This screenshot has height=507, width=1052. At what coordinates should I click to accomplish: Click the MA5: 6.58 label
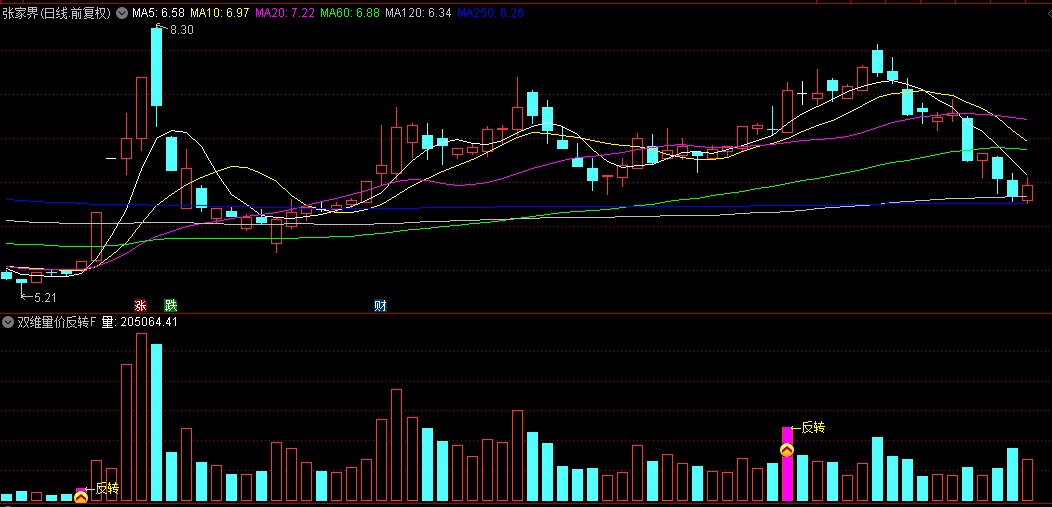coord(158,13)
